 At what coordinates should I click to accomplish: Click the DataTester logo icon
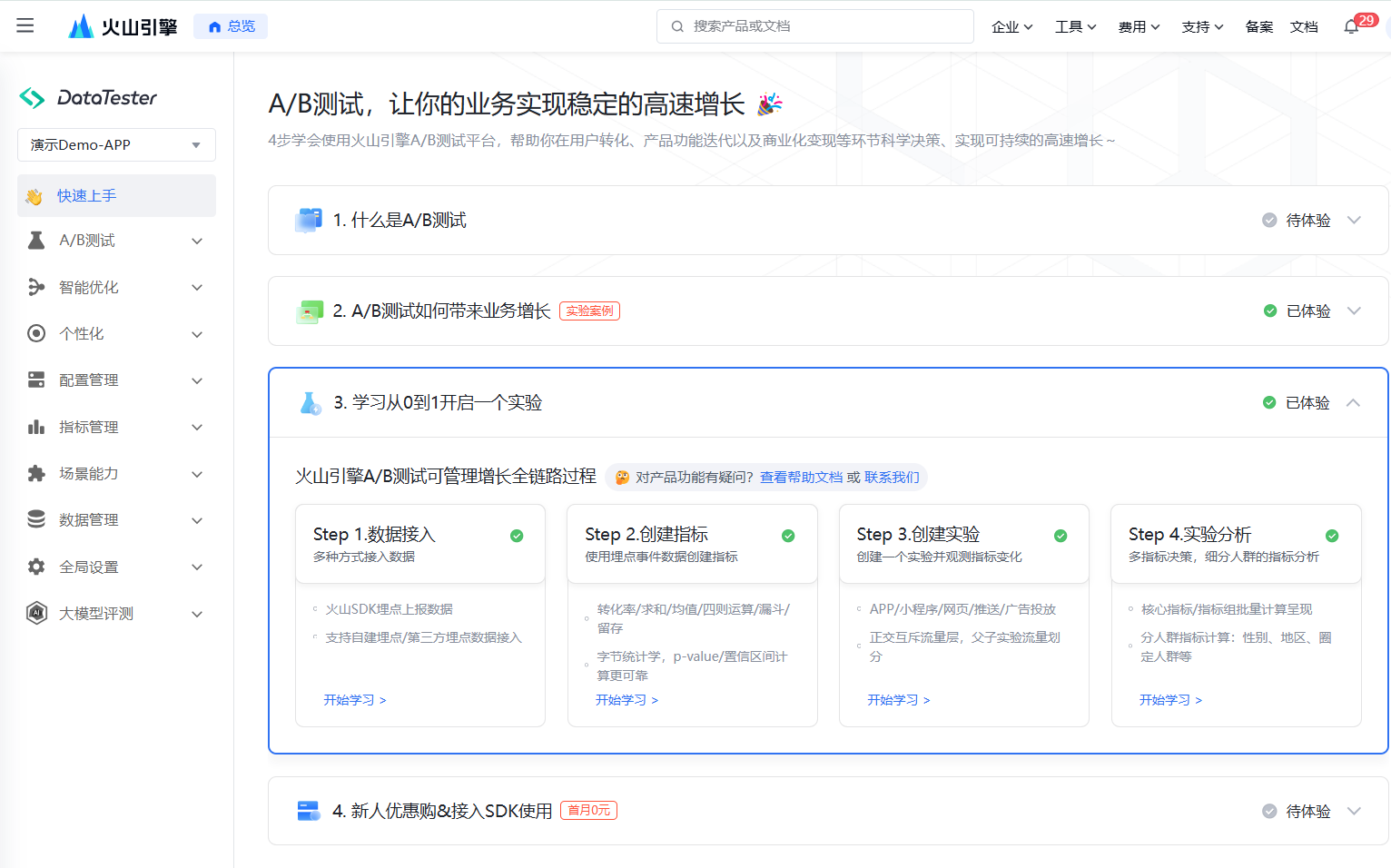[x=32, y=98]
